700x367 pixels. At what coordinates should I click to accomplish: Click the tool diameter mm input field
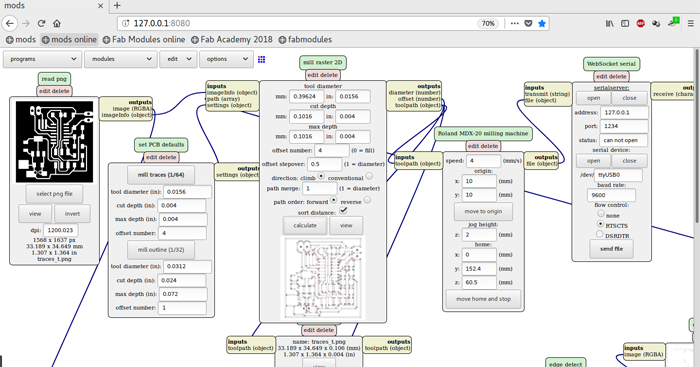point(307,96)
